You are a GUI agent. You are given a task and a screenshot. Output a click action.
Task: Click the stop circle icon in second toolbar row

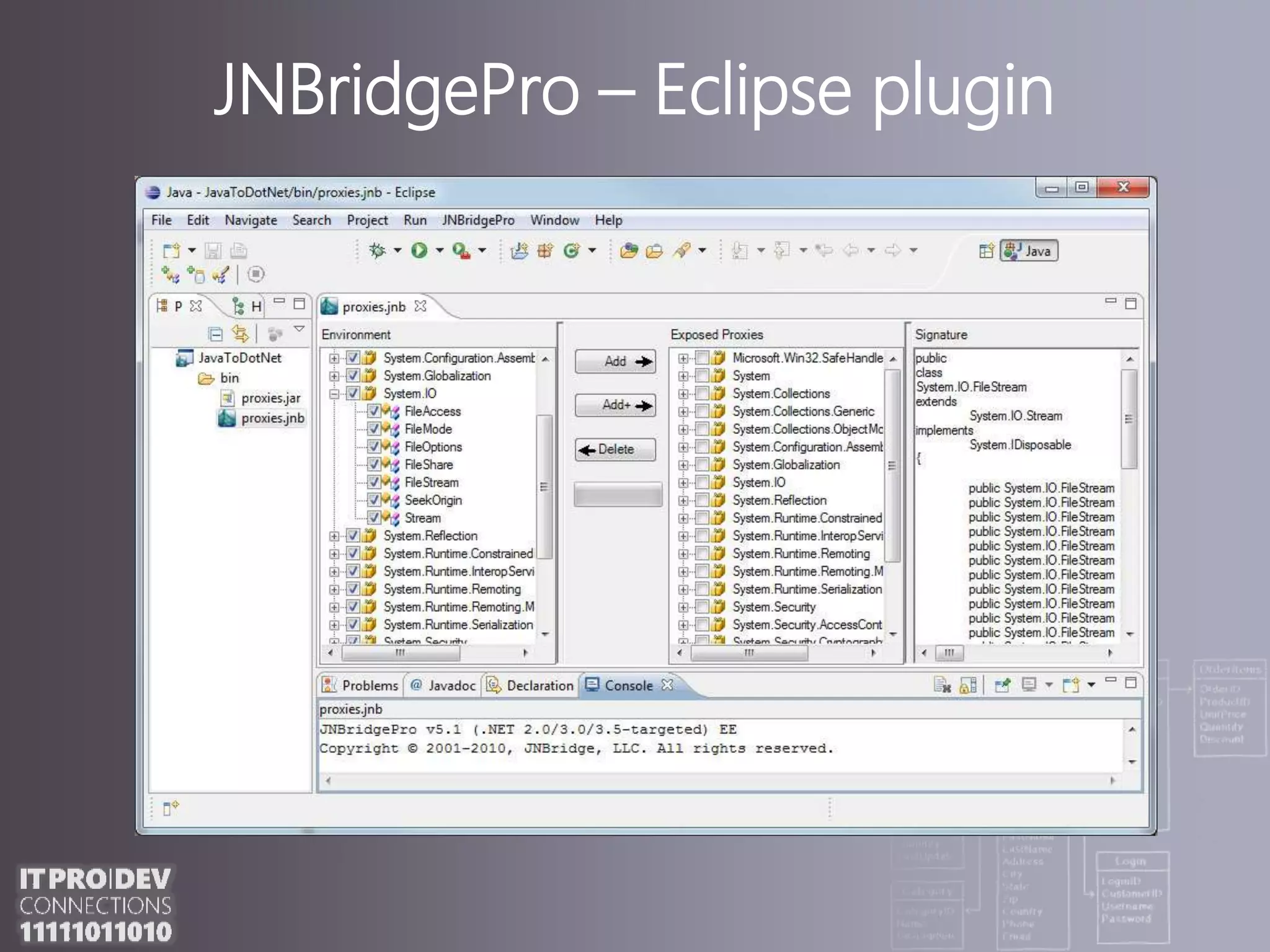[x=255, y=274]
